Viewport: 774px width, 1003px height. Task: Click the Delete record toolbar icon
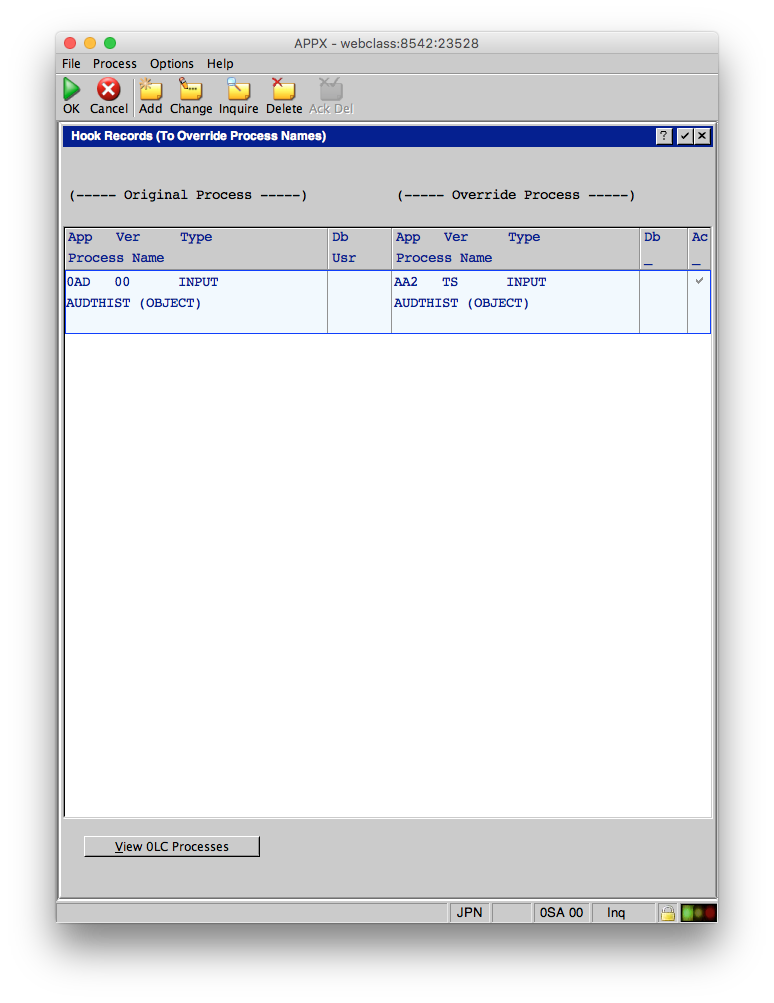[284, 90]
